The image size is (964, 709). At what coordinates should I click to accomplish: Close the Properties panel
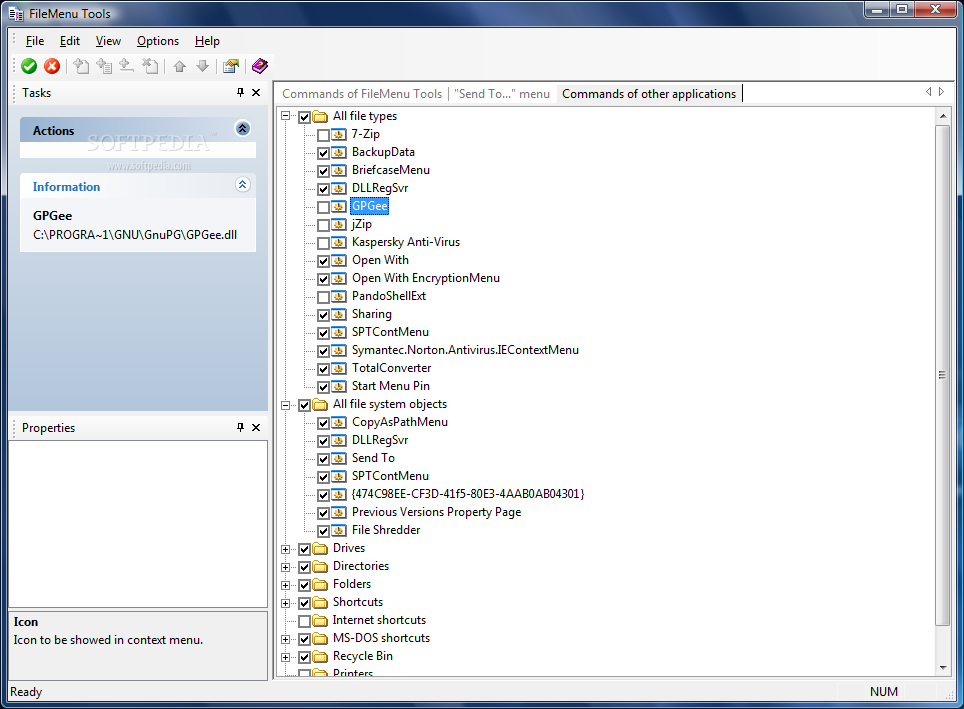pos(256,427)
